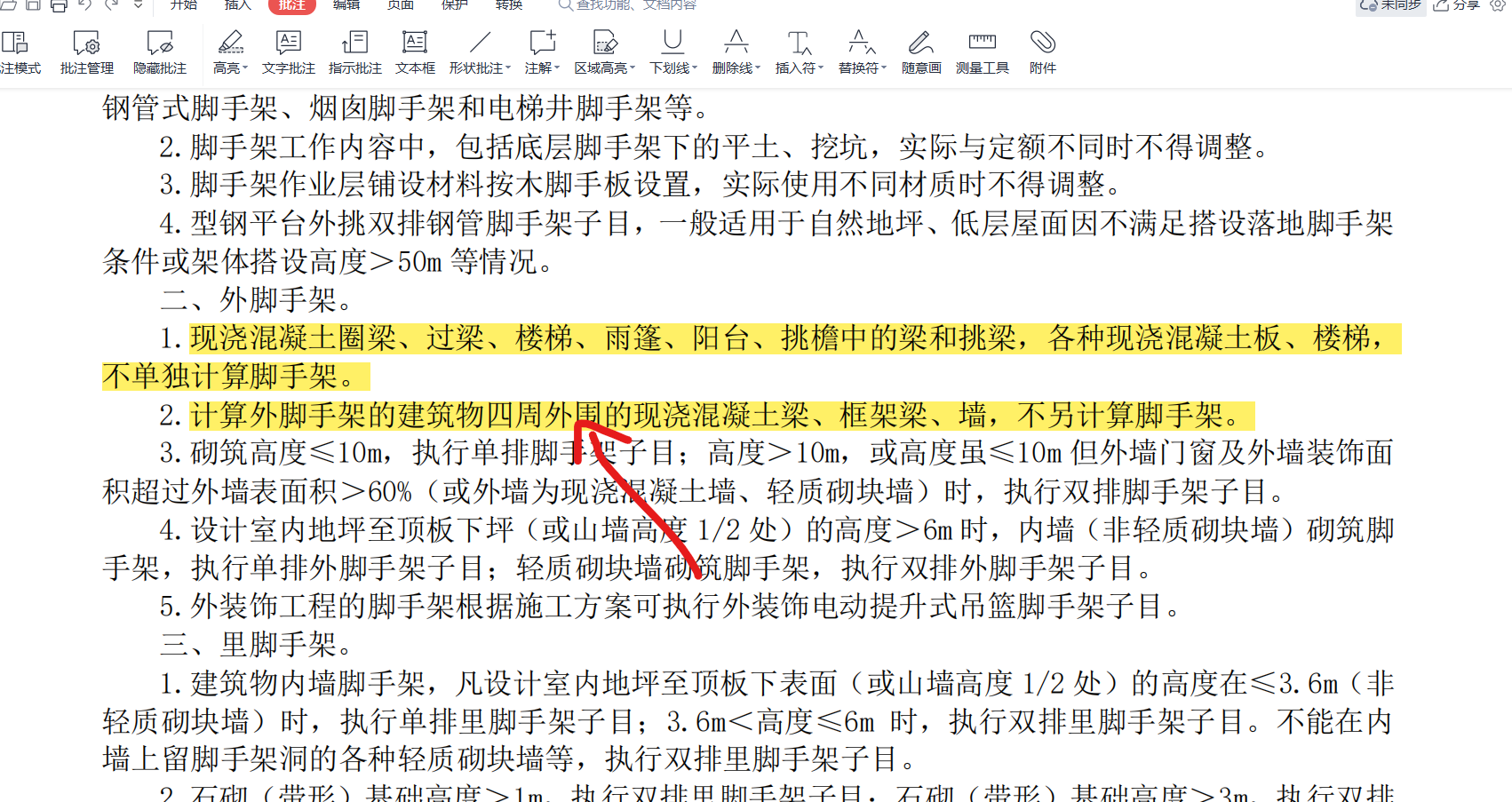The width and height of the screenshot is (1512, 802).
Task: Toggle 隐藏批注 to hide annotations
Action: (x=160, y=52)
